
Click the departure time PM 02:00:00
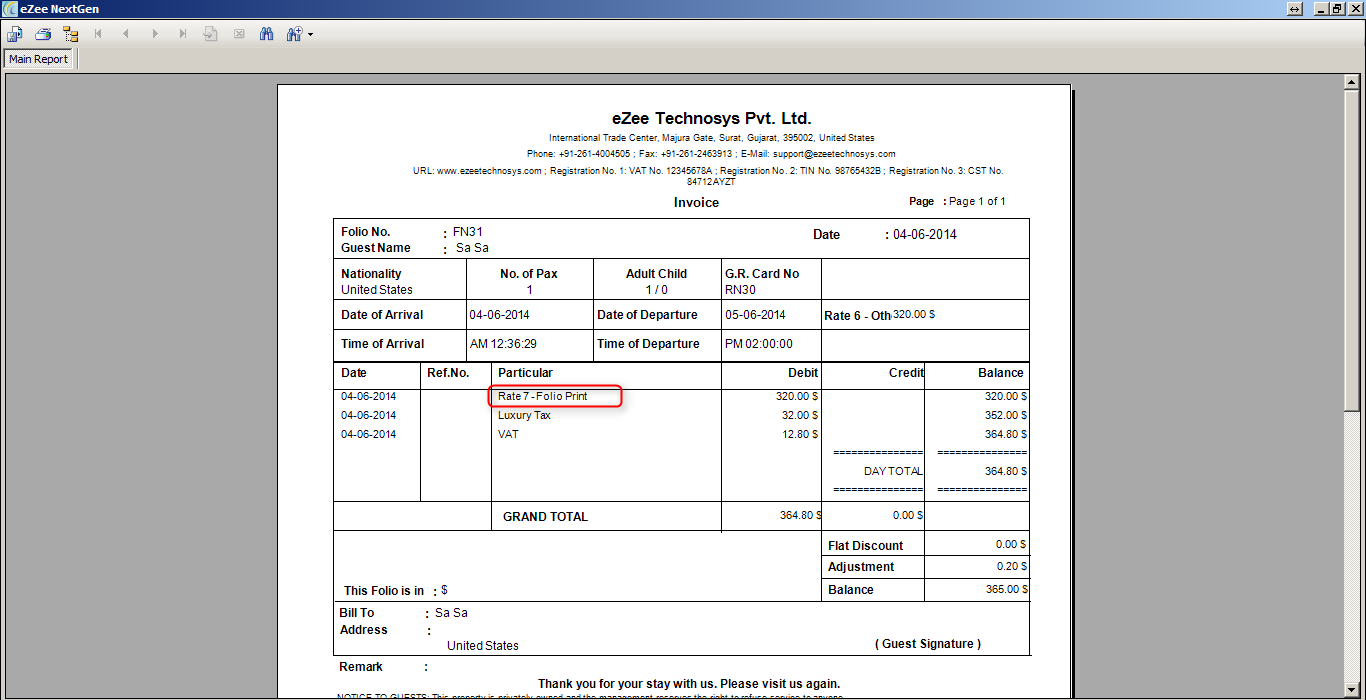point(759,343)
